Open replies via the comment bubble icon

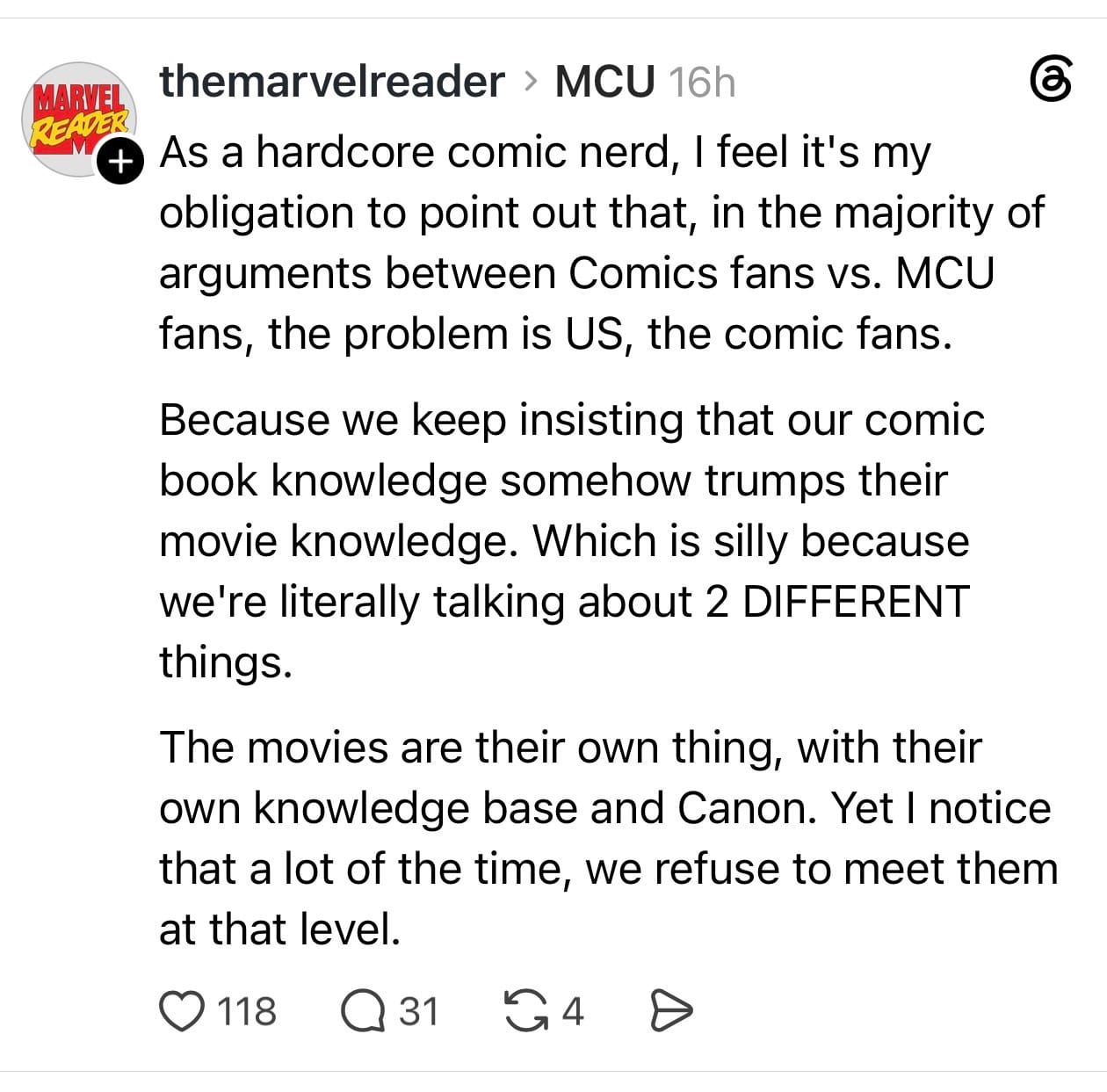(364, 1010)
